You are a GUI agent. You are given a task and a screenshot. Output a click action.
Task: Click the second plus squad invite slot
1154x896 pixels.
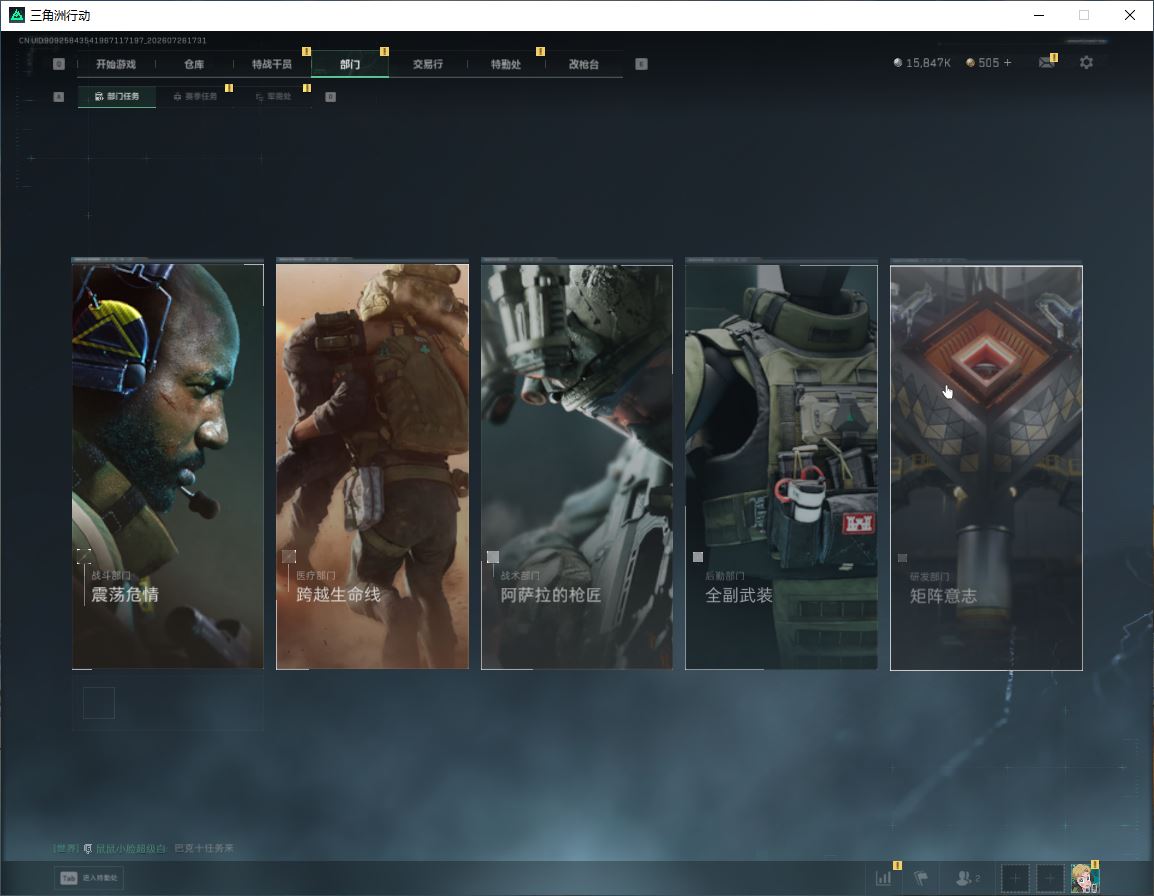pyautogui.click(x=1050, y=878)
